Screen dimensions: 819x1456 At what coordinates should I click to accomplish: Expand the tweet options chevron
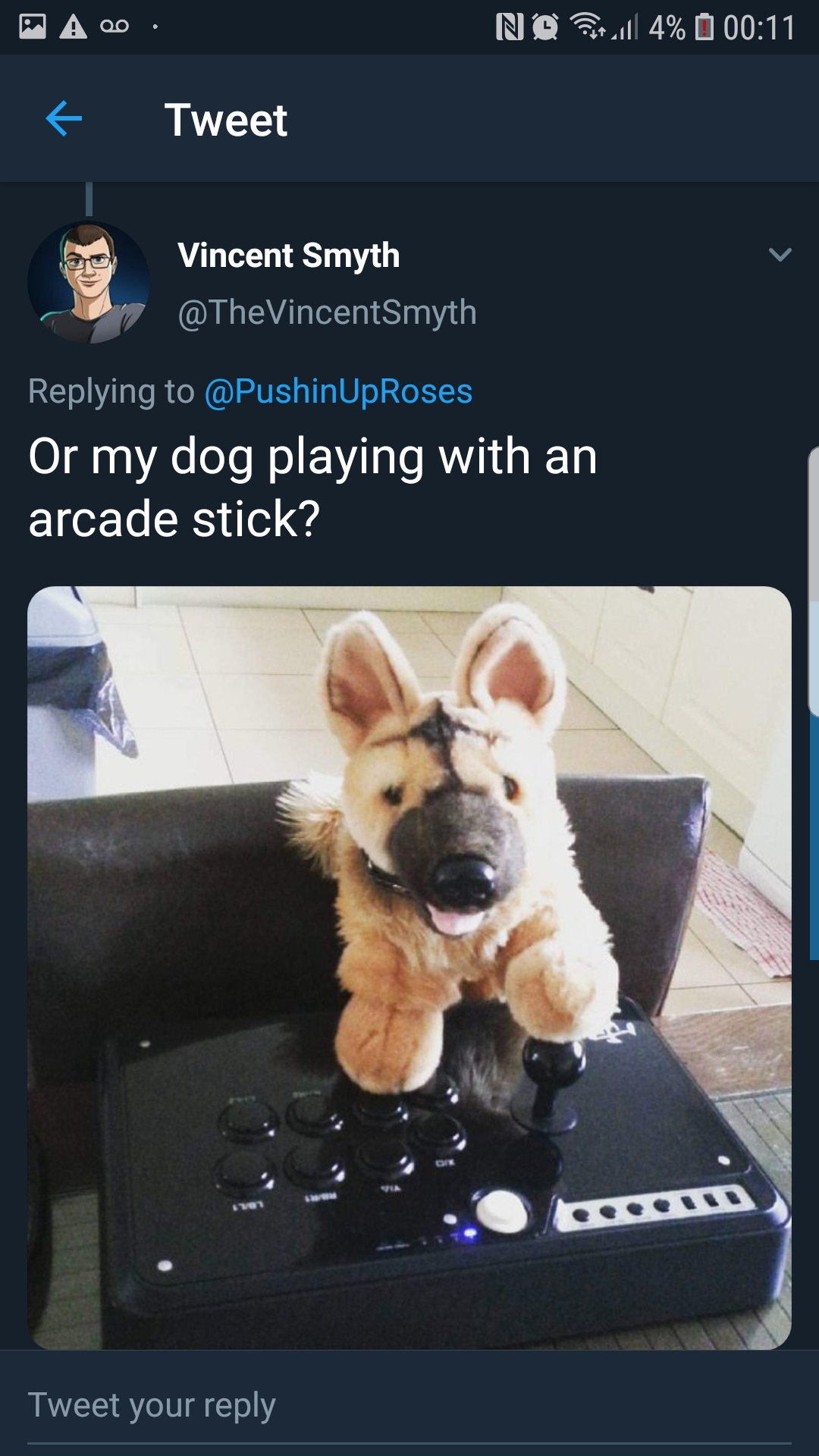(x=780, y=255)
